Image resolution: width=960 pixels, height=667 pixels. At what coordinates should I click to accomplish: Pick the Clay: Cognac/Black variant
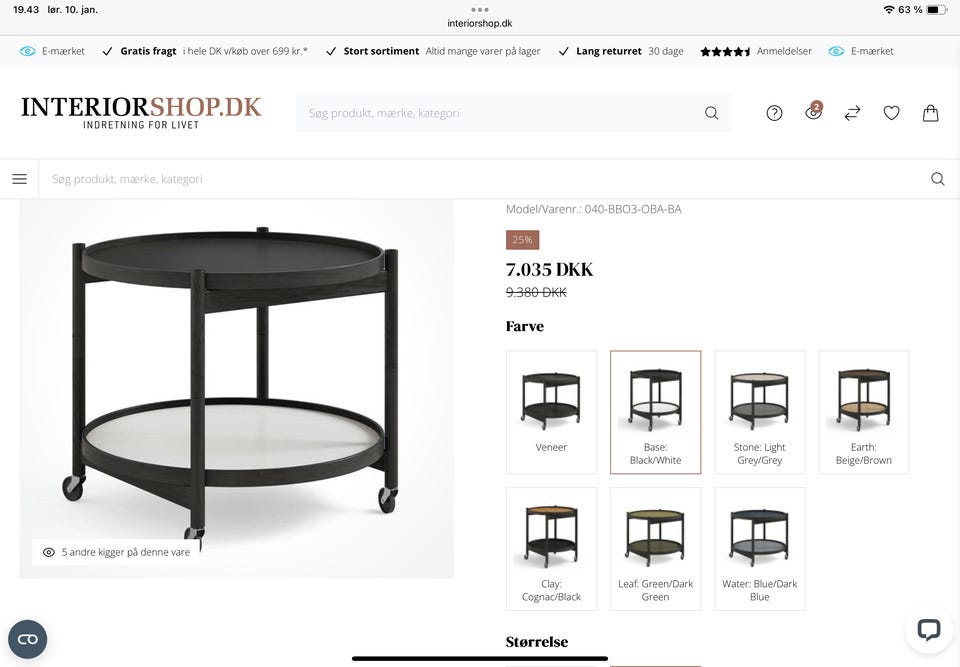[x=551, y=549]
